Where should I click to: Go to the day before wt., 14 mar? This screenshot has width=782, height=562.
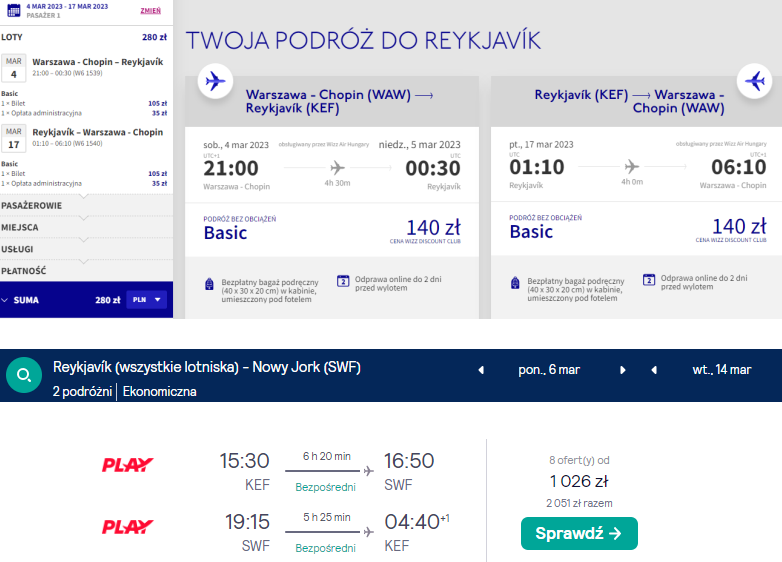click(653, 370)
